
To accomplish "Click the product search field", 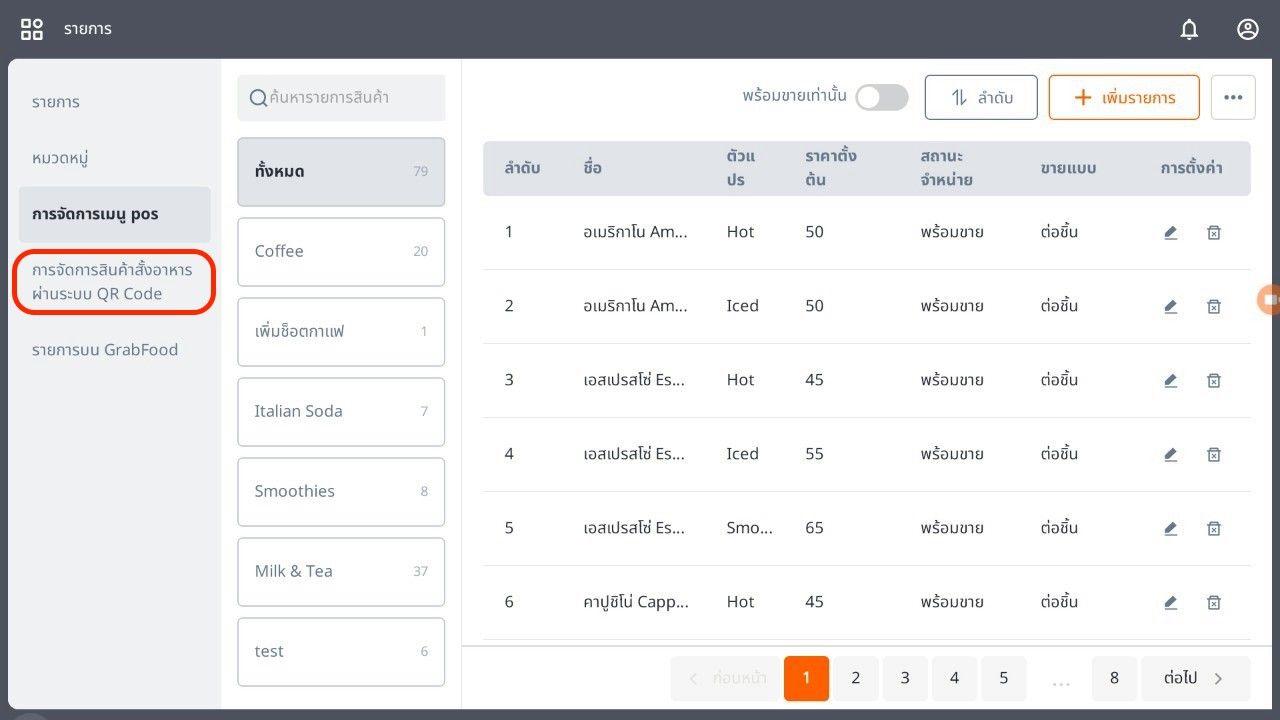I will [x=341, y=97].
